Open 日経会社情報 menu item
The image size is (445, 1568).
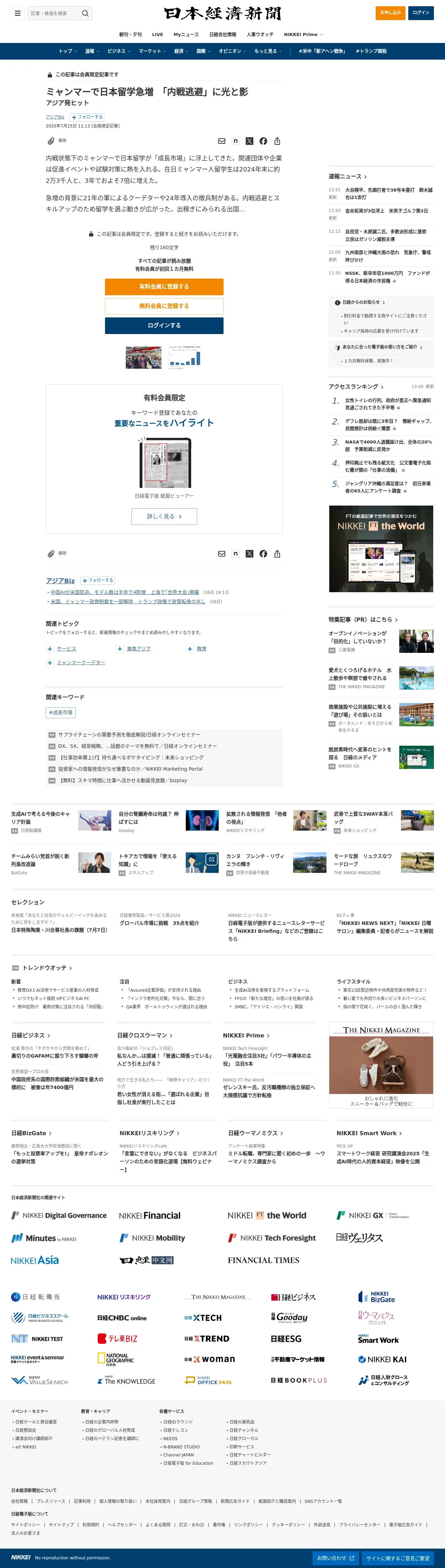tap(223, 35)
